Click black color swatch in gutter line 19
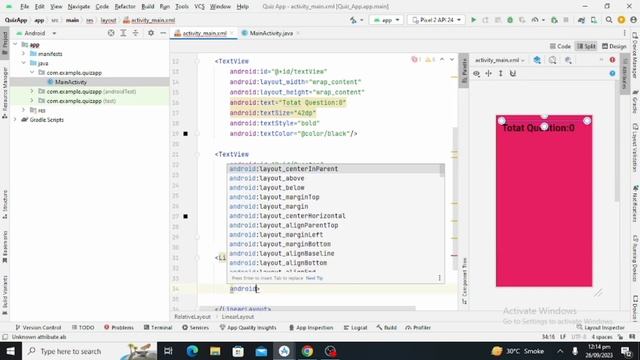Image resolution: width=640 pixels, height=360 pixels. tap(185, 134)
